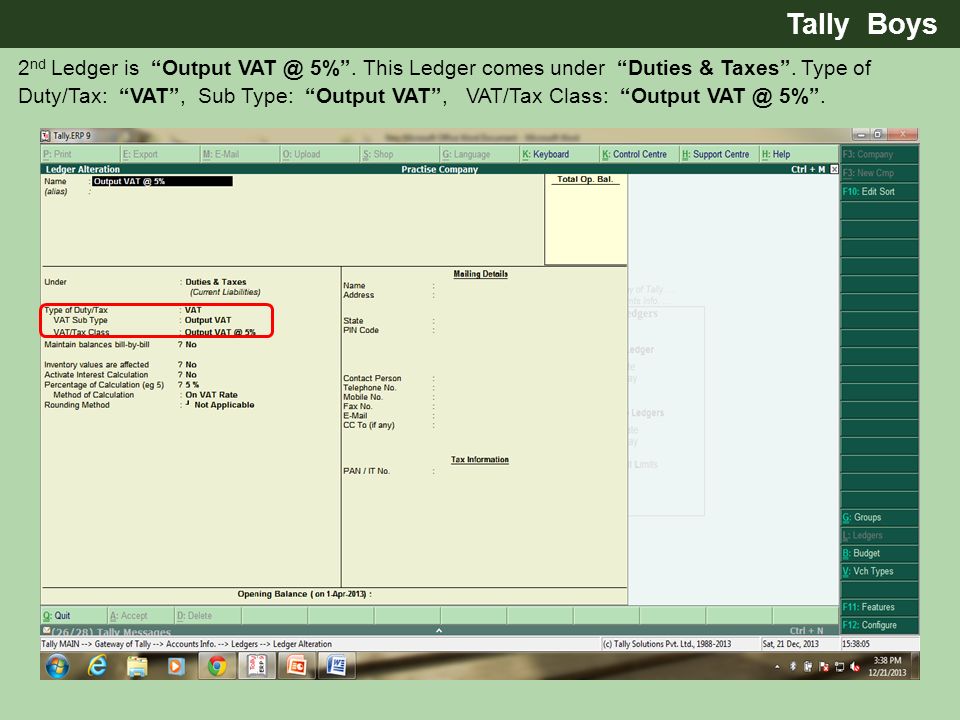Viewport: 960px width, 720px height.
Task: Show hidden icons tray arrow
Action: (777, 667)
